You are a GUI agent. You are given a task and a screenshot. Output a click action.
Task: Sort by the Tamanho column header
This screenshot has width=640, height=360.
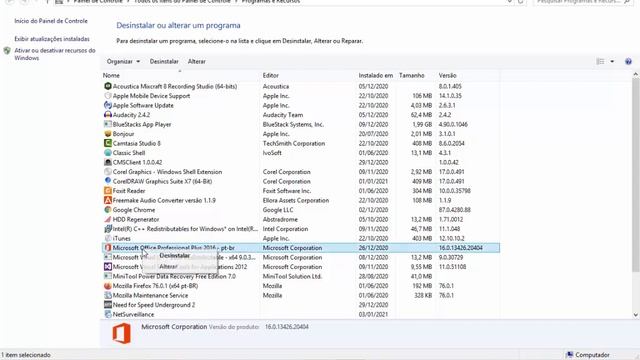411,76
